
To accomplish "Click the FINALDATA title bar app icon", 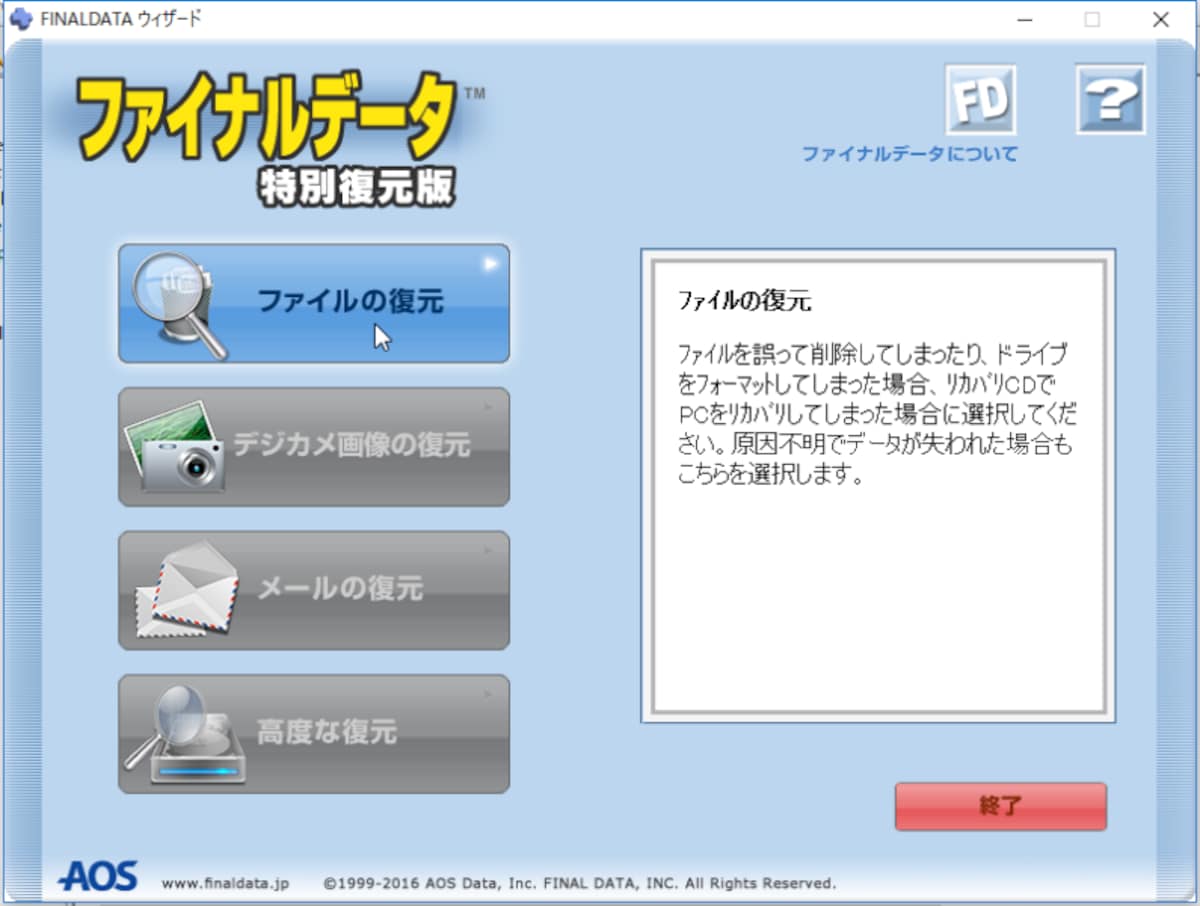I will click(x=20, y=19).
